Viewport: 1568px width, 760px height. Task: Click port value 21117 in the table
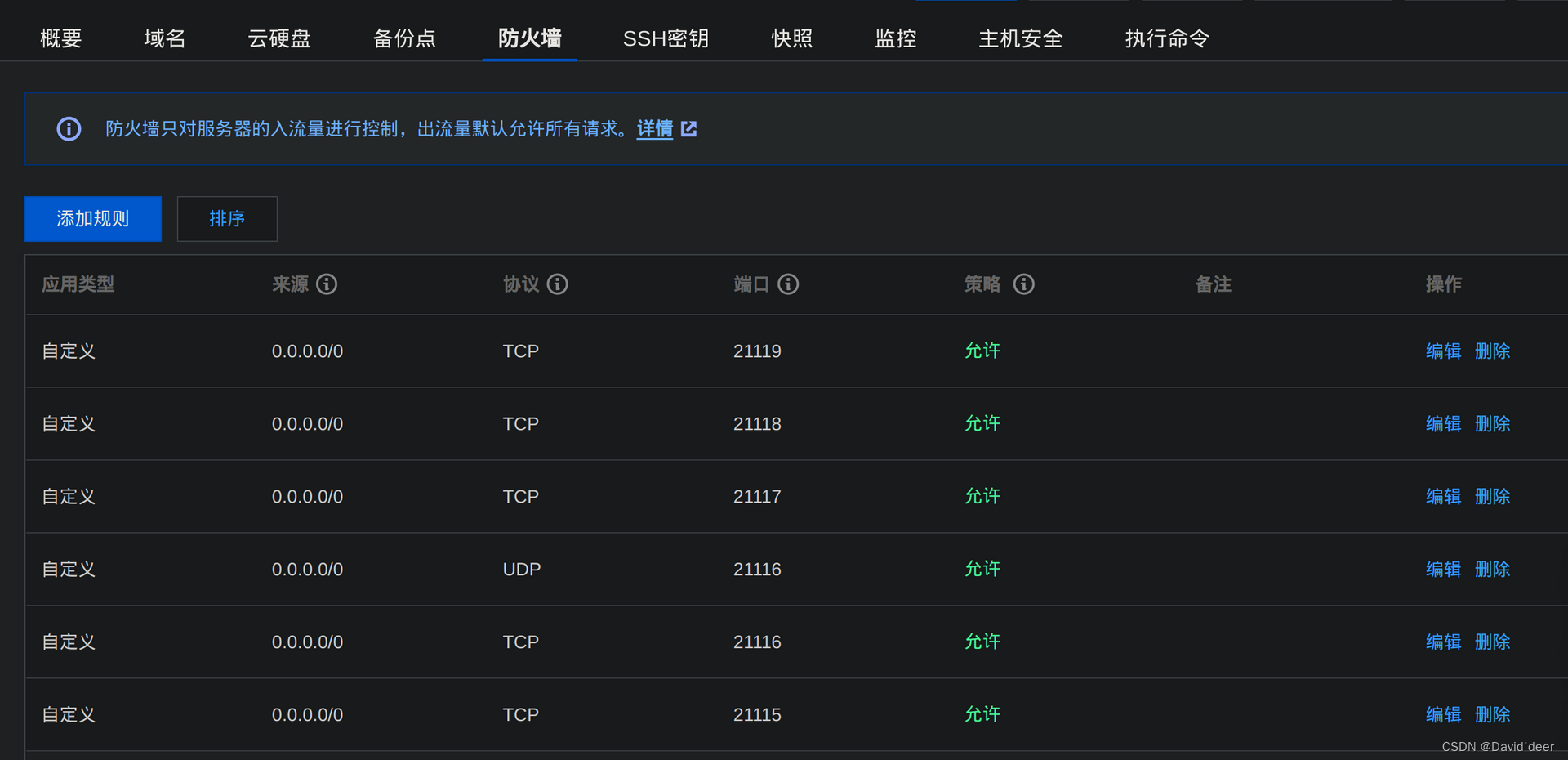(757, 497)
